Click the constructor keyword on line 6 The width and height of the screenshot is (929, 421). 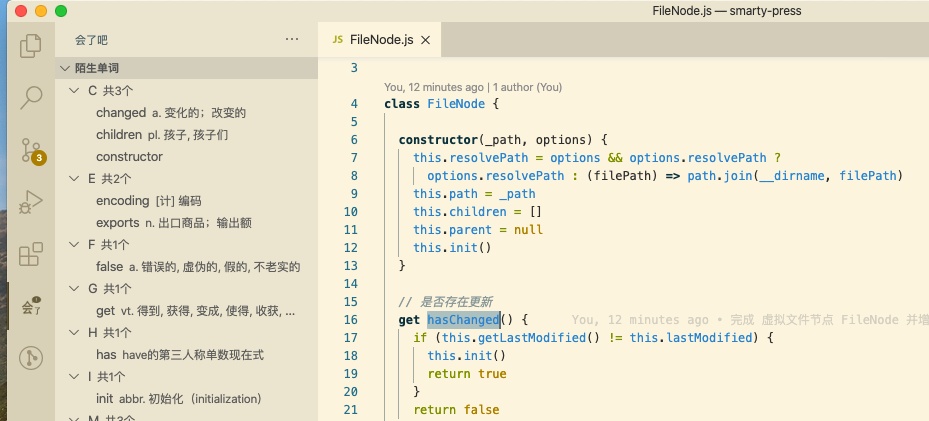pyautogui.click(x=438, y=140)
